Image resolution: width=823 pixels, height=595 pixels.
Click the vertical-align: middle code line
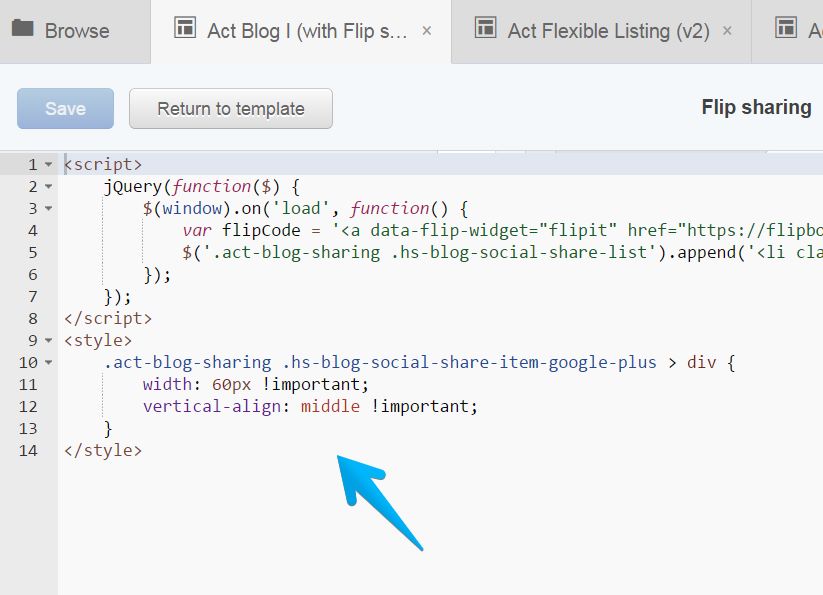pyautogui.click(x=310, y=407)
